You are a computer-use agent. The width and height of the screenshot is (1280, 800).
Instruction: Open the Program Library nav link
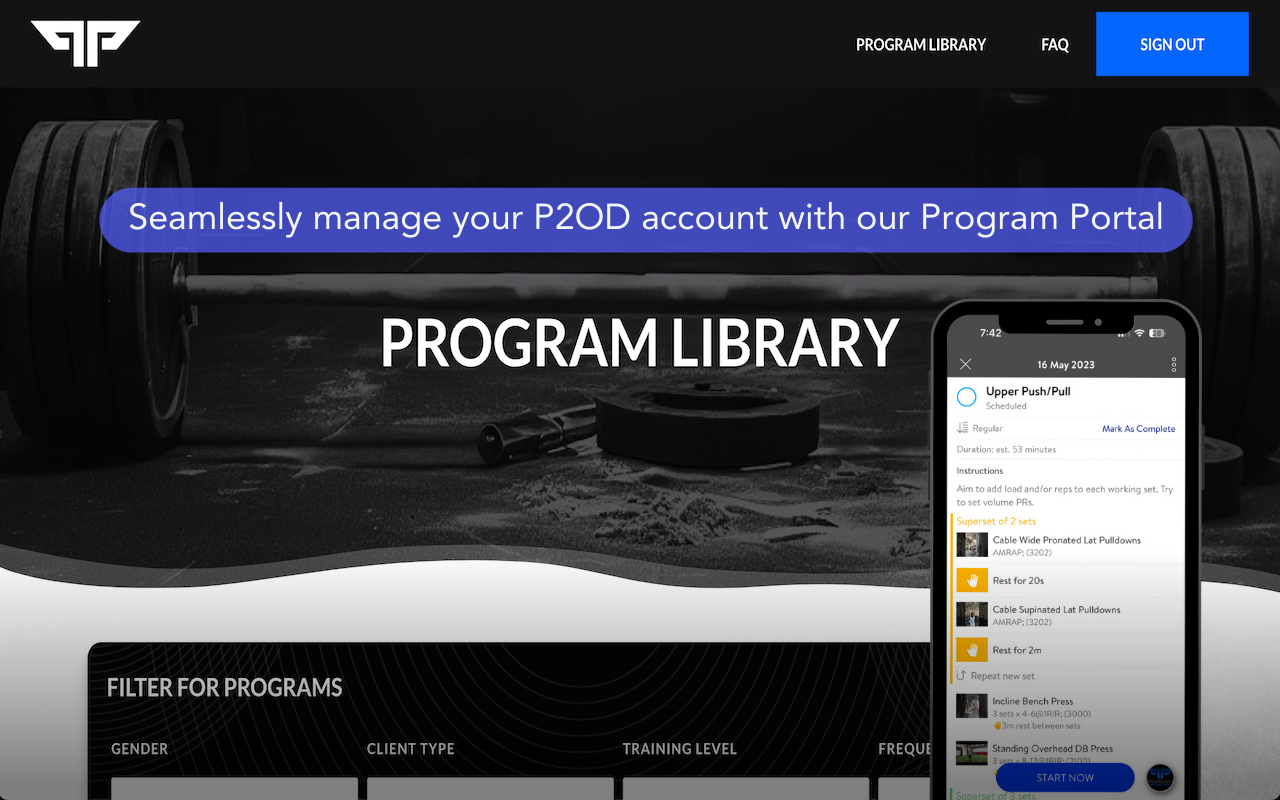(x=921, y=45)
